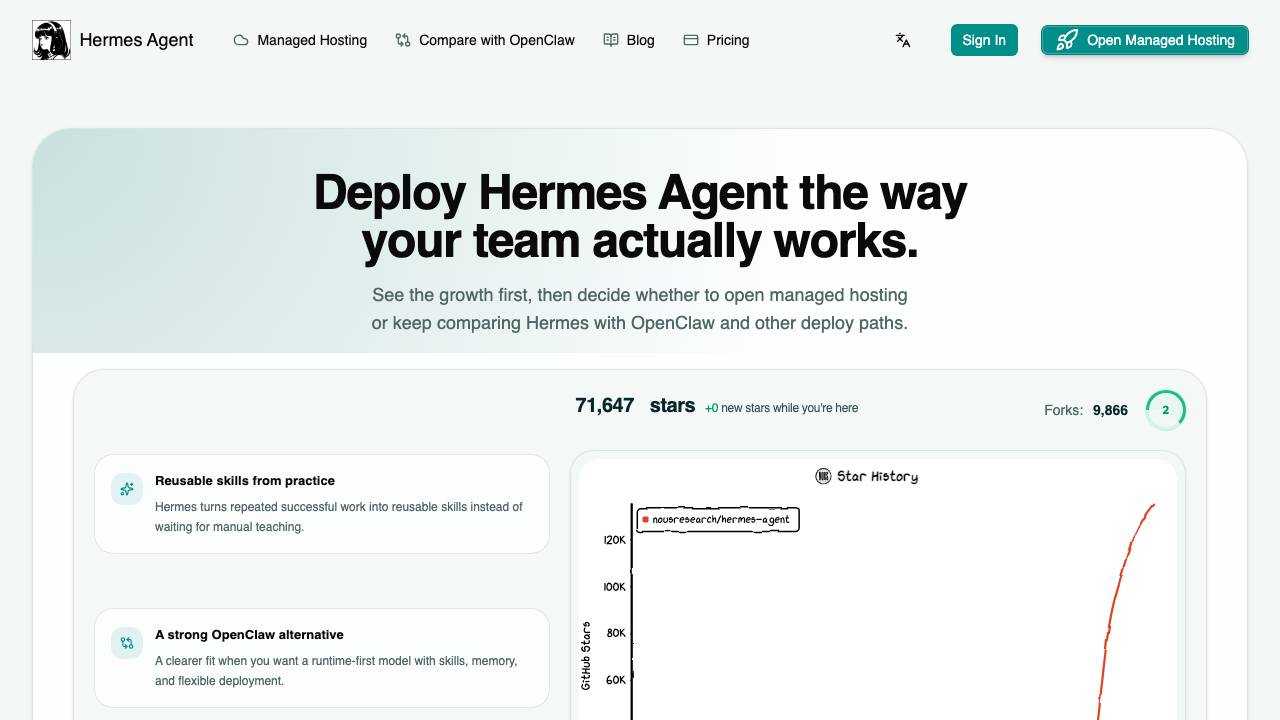The height and width of the screenshot is (720, 1280).
Task: Click the Forks 9,866 count
Action: tap(1086, 410)
